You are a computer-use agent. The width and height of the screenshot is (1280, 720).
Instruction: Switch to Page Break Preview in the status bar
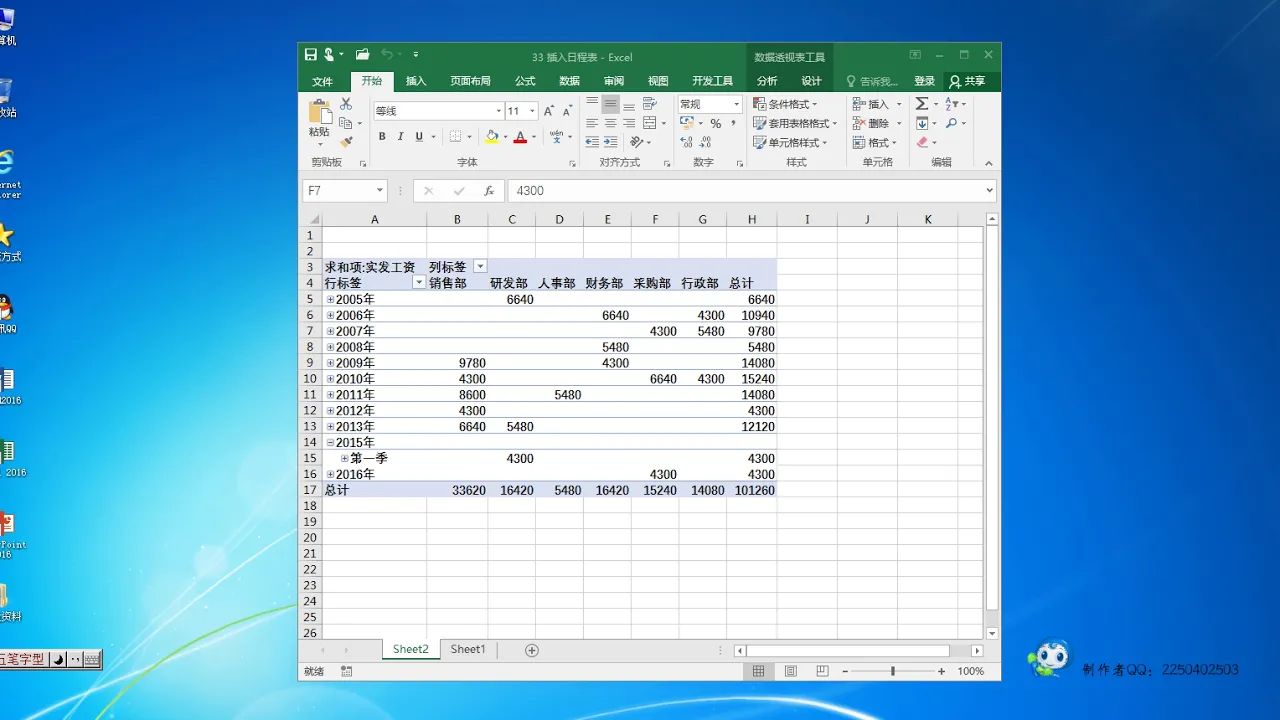pyautogui.click(x=821, y=671)
